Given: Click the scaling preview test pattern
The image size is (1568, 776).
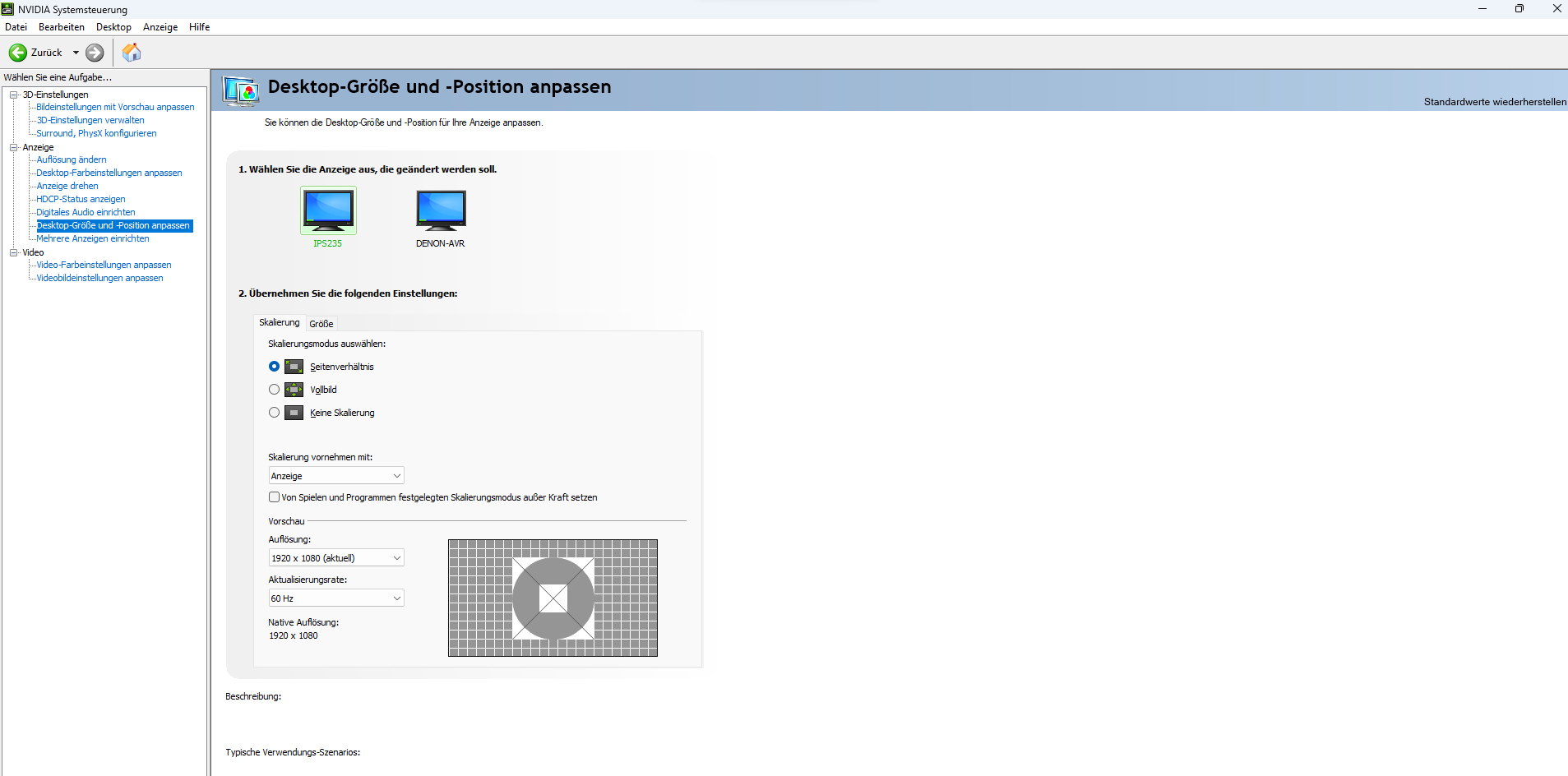Looking at the screenshot, I should [x=553, y=598].
